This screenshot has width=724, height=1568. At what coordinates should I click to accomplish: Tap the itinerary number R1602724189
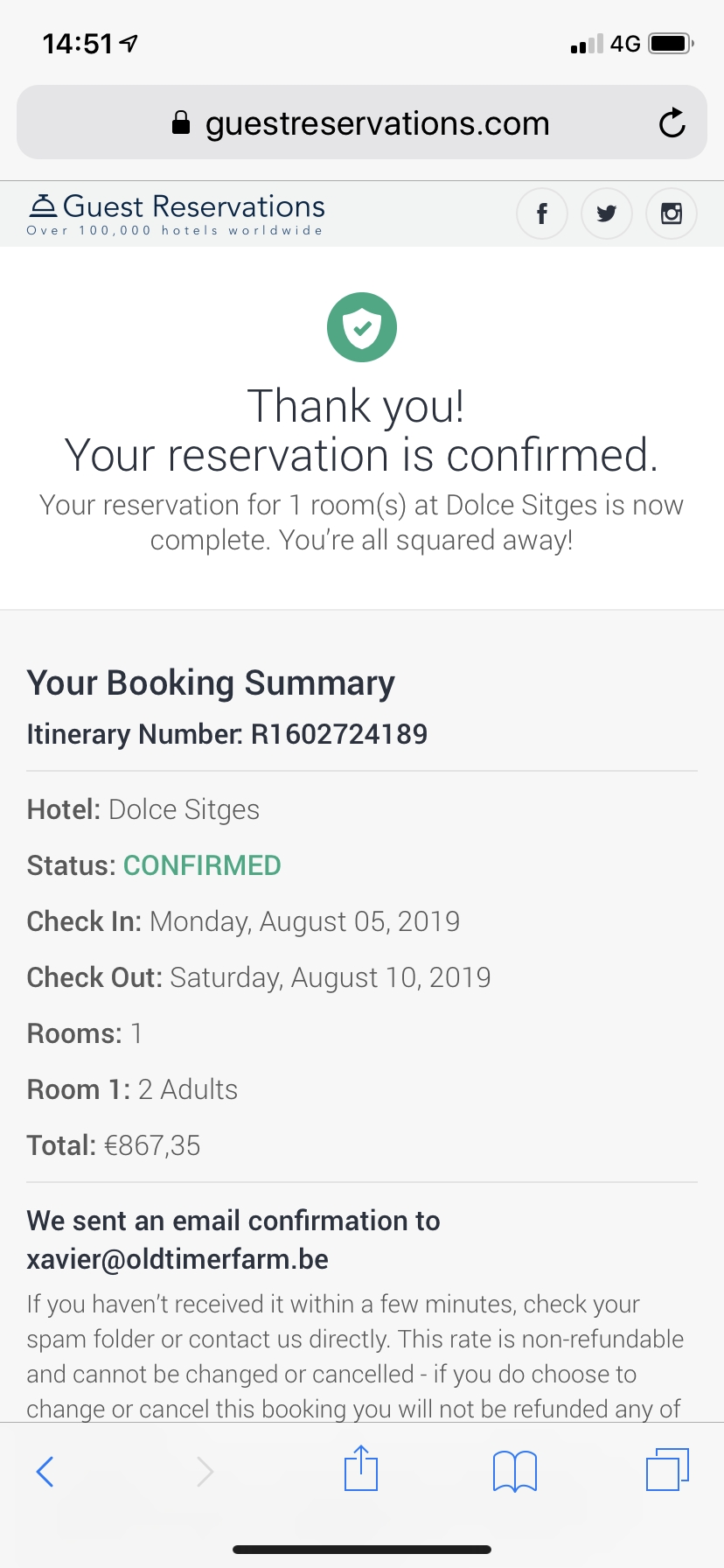tap(339, 734)
